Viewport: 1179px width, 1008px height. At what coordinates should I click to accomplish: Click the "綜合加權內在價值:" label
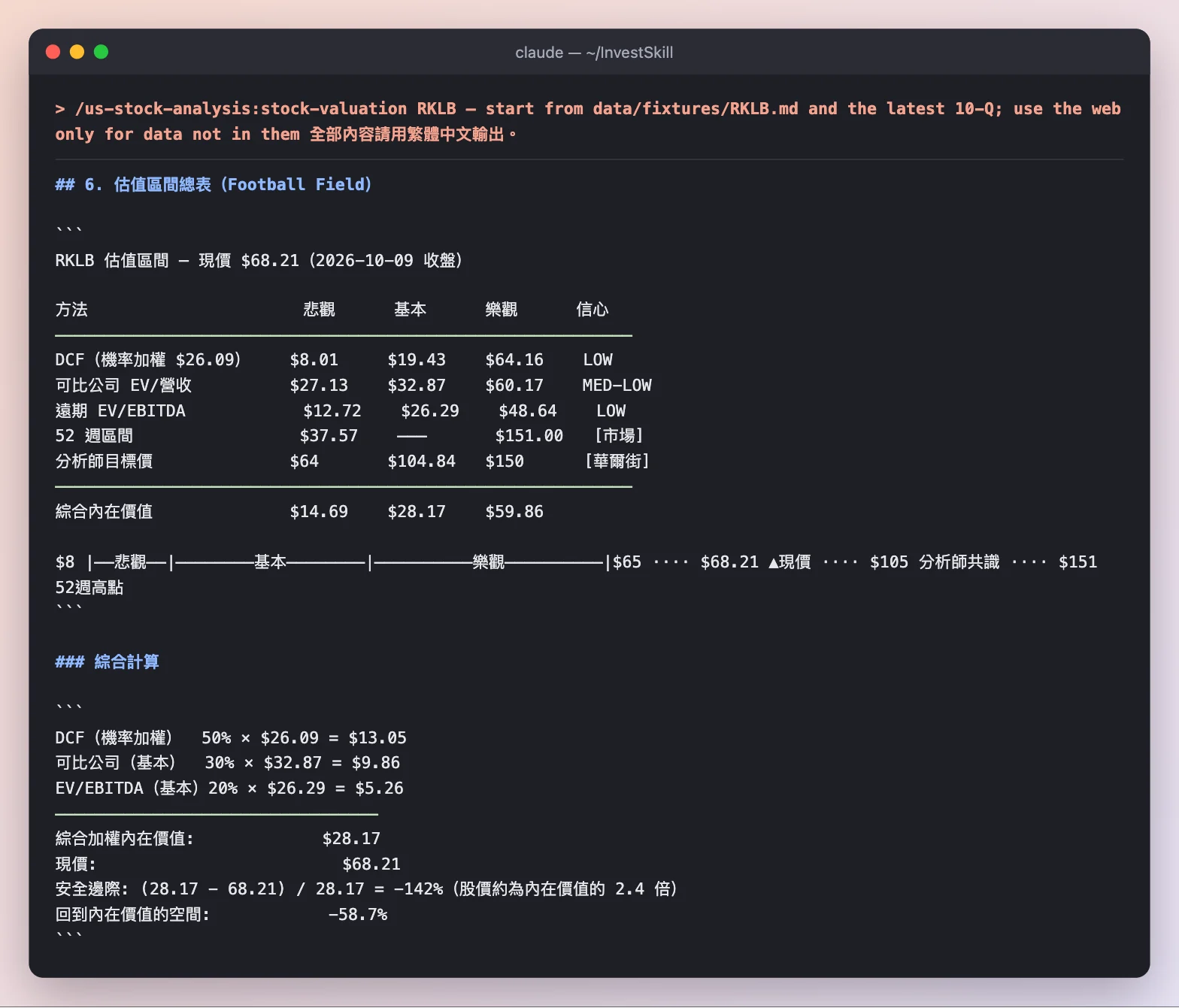click(124, 839)
